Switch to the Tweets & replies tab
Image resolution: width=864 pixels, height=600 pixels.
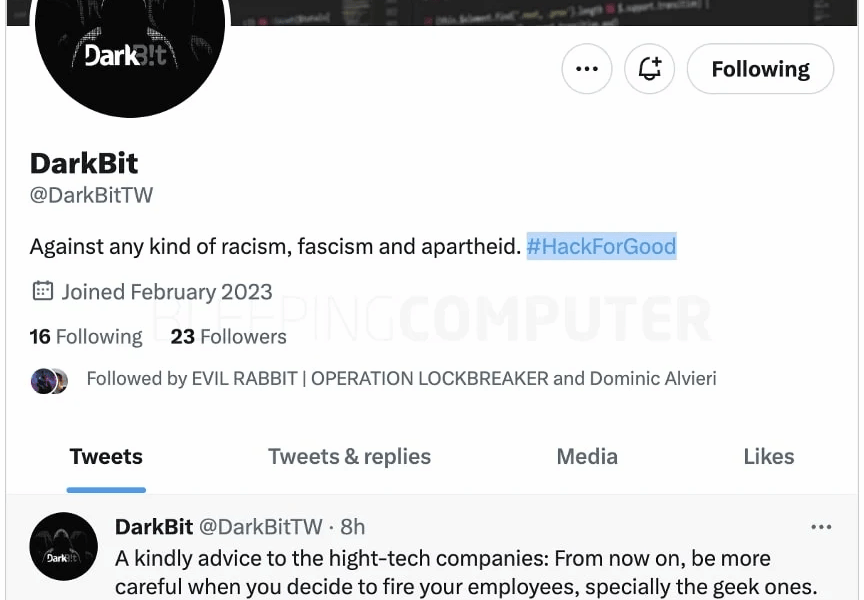(x=349, y=457)
